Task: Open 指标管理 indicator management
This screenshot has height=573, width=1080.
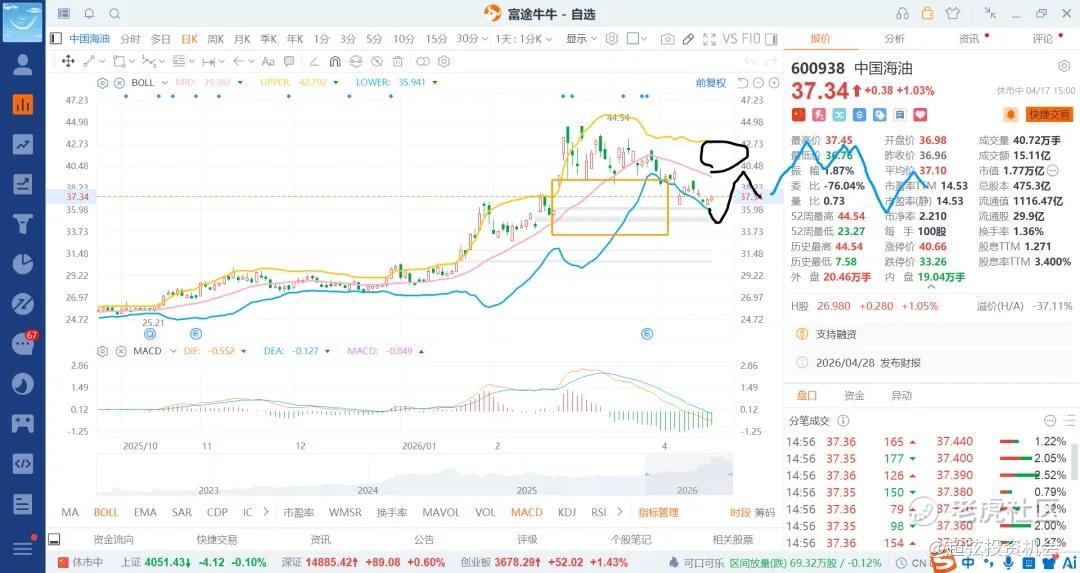Action: pos(658,512)
